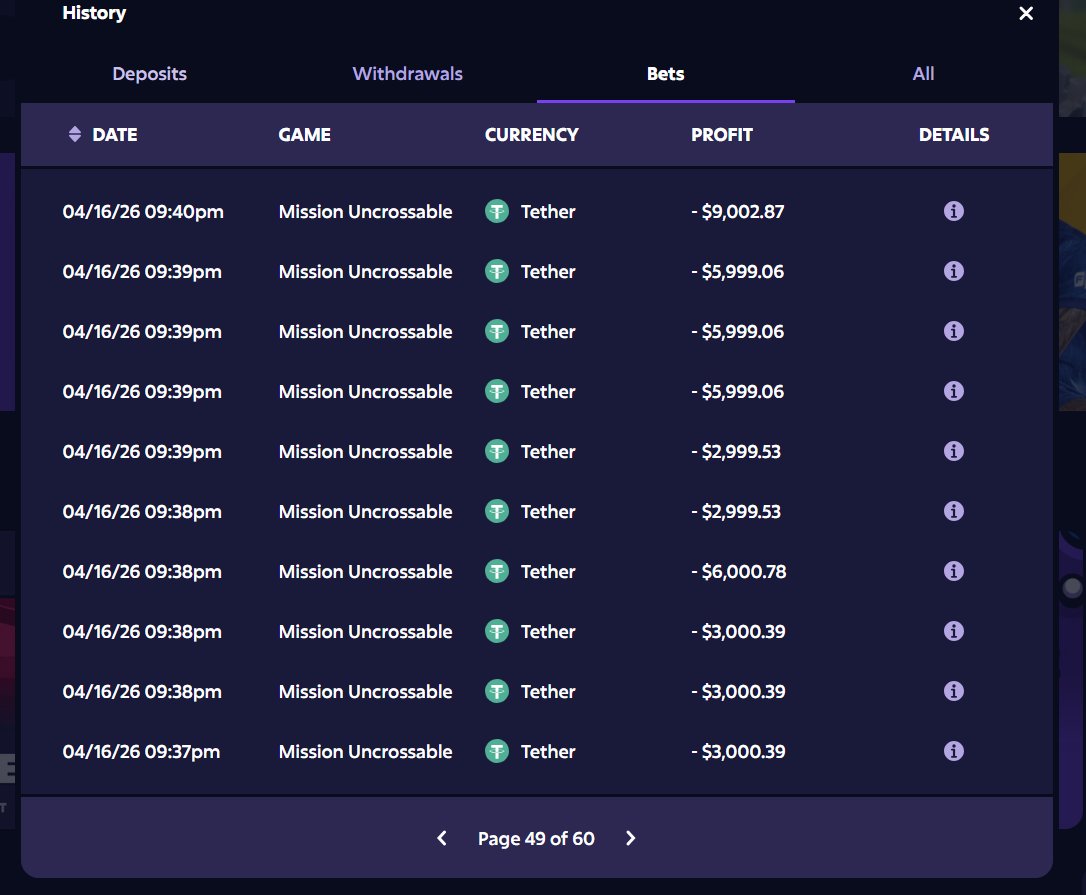
Task: Click the 09:38pm "- $2,999.53" profit value
Action: click(x=736, y=512)
